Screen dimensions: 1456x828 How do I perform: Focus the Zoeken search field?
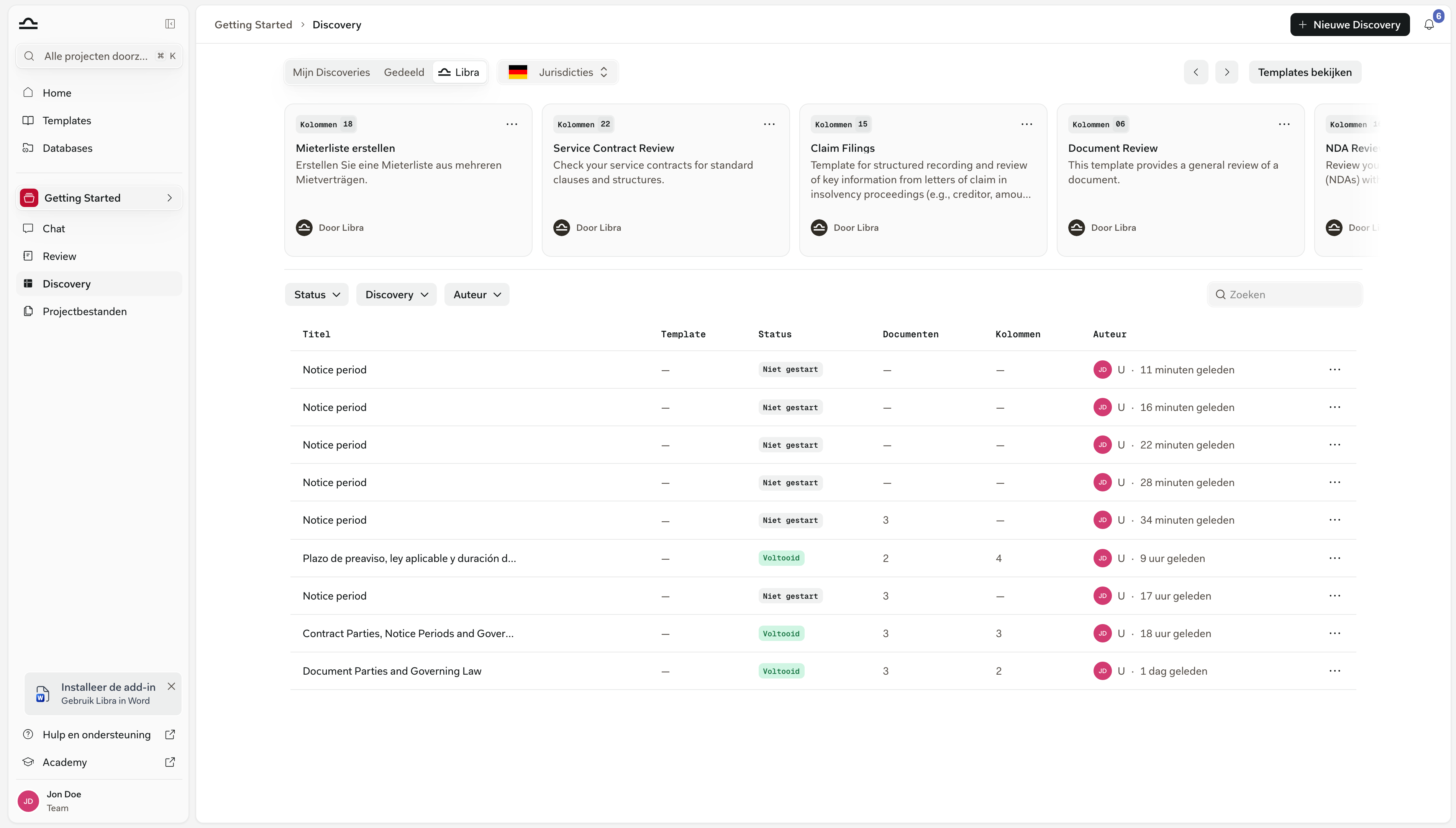coord(1284,294)
